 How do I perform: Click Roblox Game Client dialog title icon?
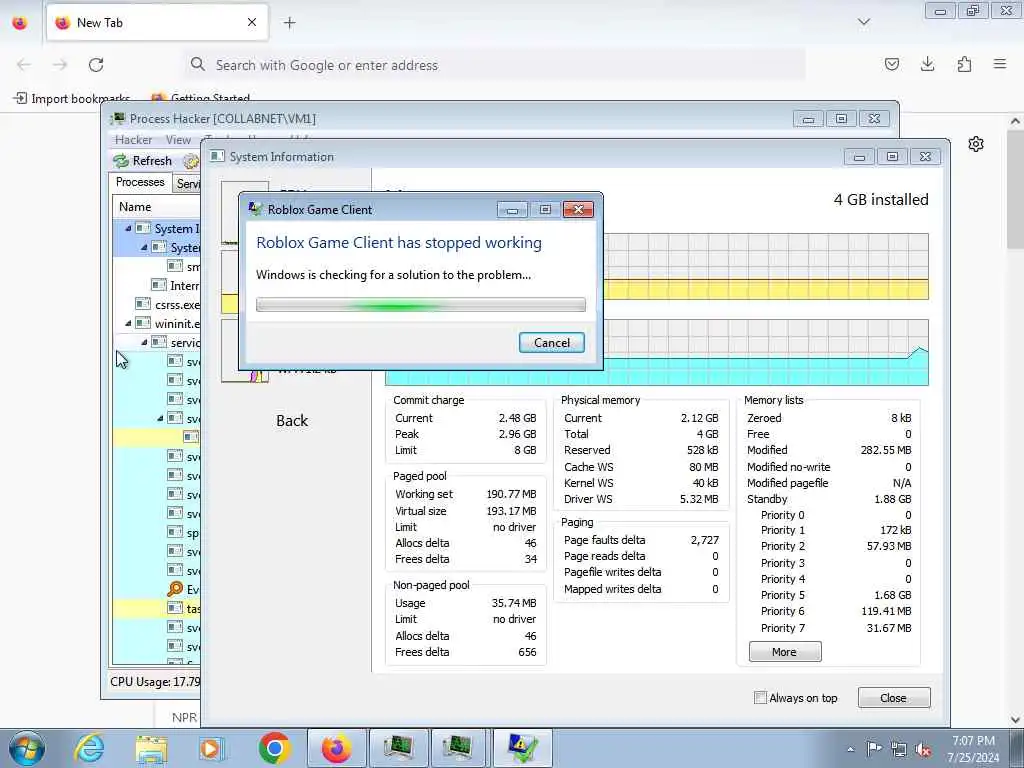255,209
